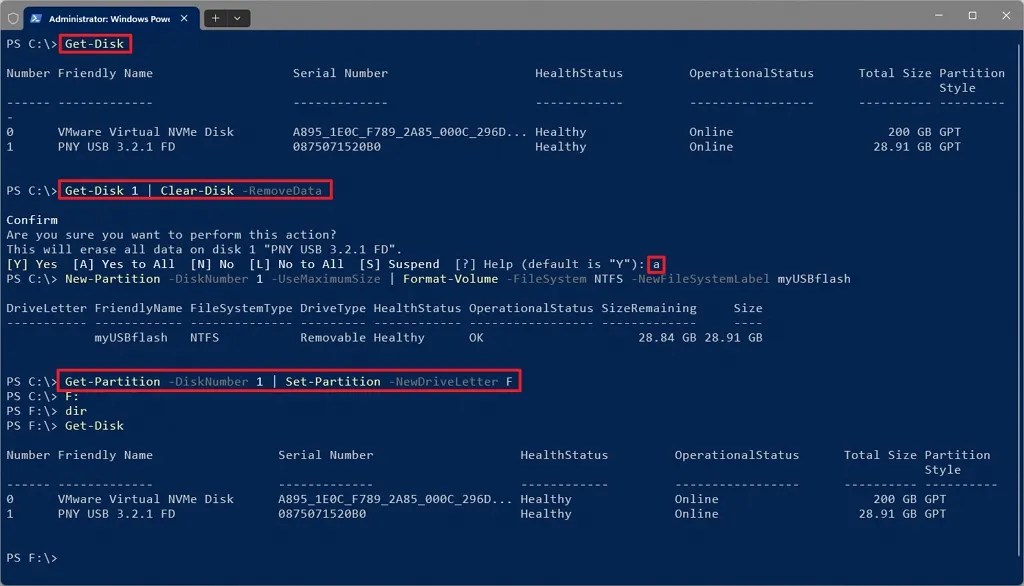Open the new-tab profile dropdown arrow
The width and height of the screenshot is (1024, 586).
coord(237,18)
